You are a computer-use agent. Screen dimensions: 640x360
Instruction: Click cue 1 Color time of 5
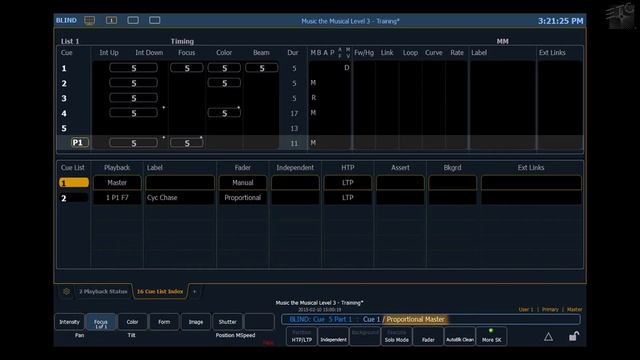(224, 68)
